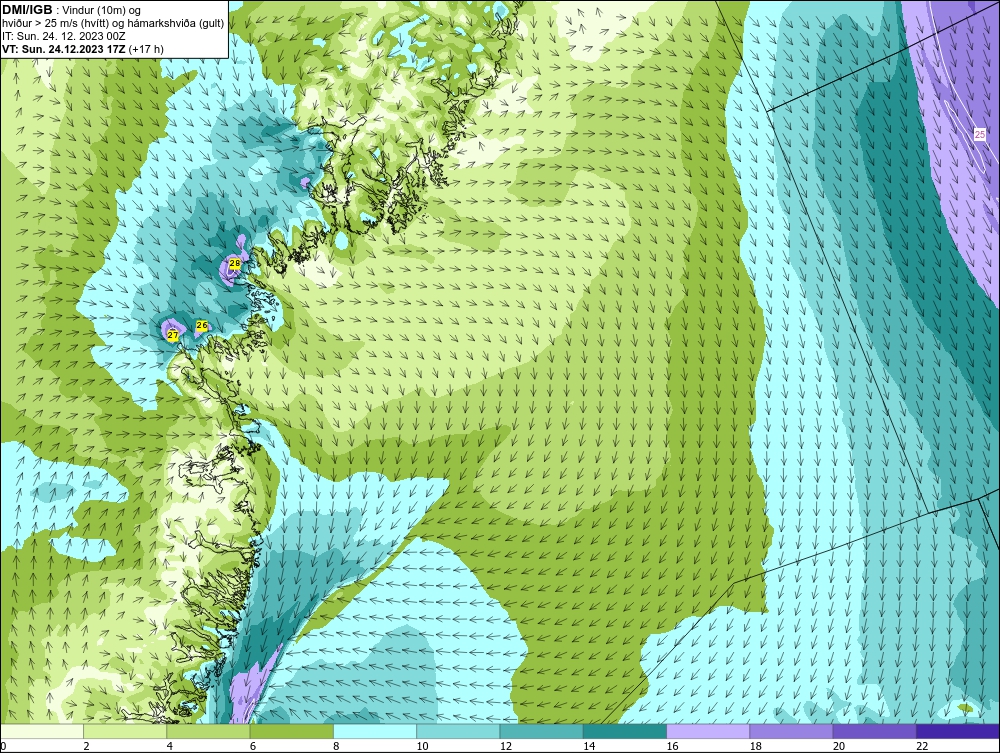The height and width of the screenshot is (753, 1000).
Task: Click the legend scale value 20
Action: coord(839,747)
